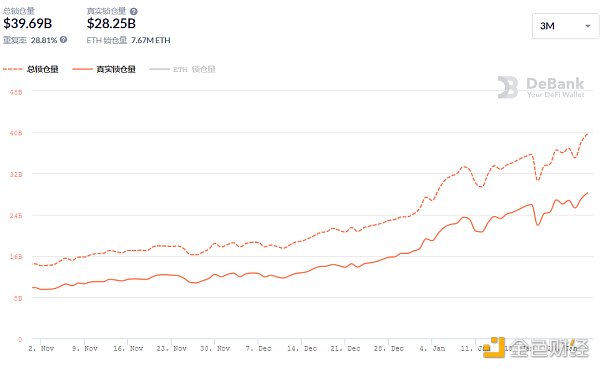
Task: Click the solid orange line legend swatch
Action: pos(82,69)
